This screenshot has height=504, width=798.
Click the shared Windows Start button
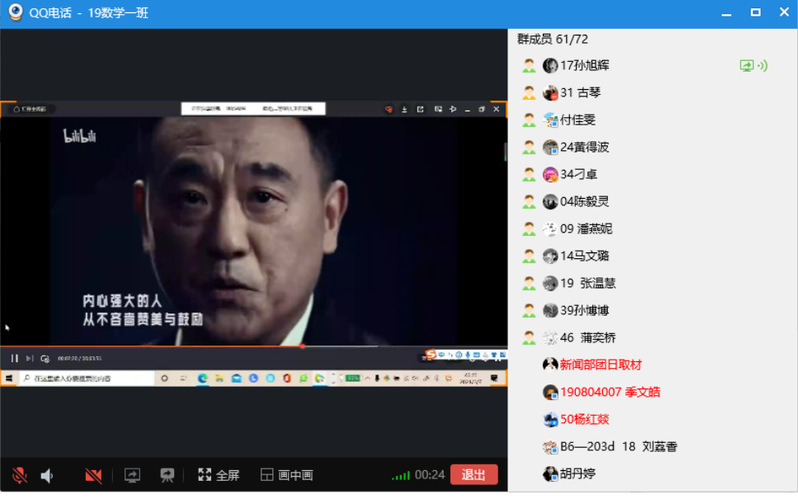[x=9, y=378]
